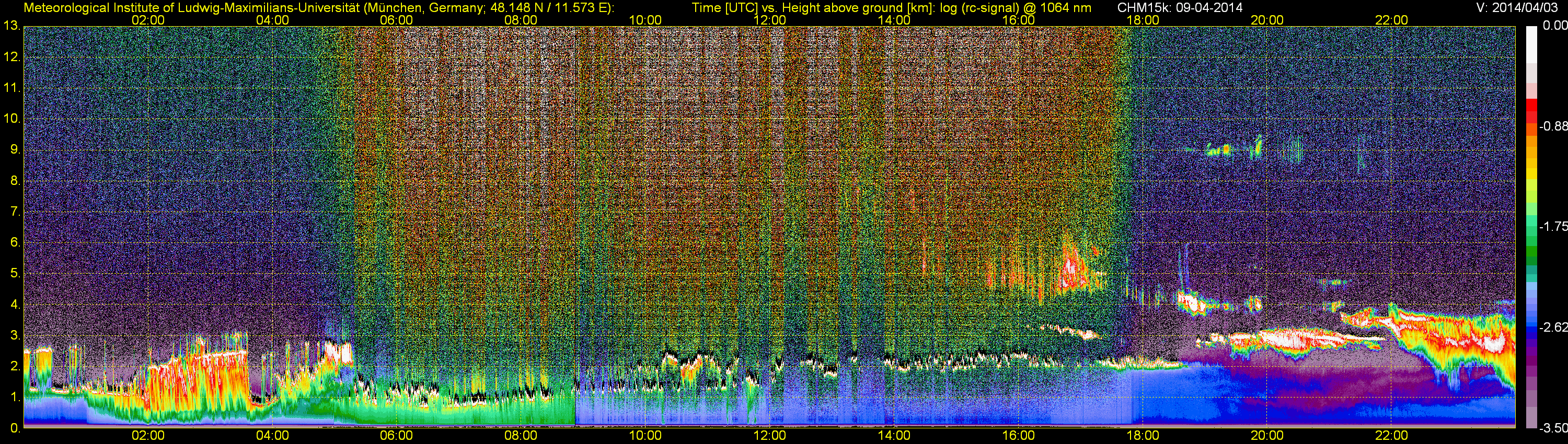Viewport: 1568px width, 444px height.
Task: Click the height axis label '12.'
Action: tap(11, 57)
